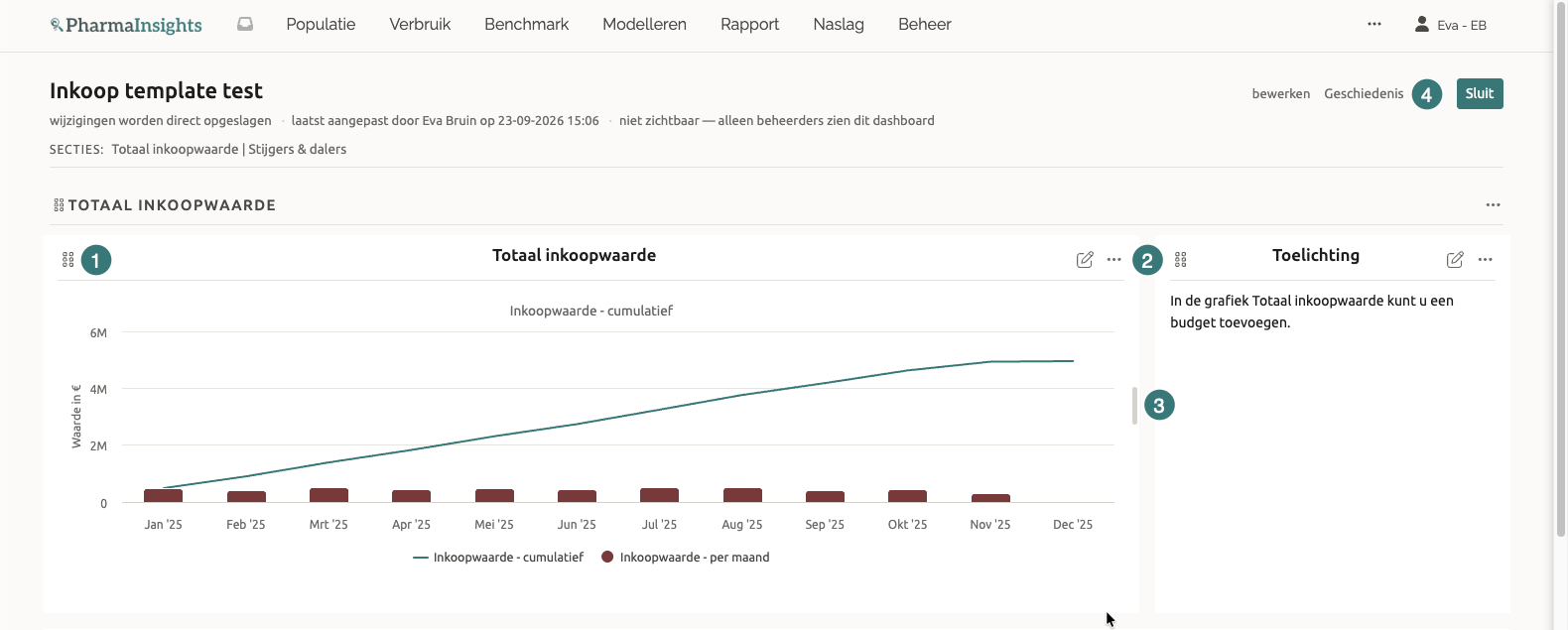This screenshot has height=630, width=1568.
Task: Click the dashboard title Inkoop template test
Action: [156, 90]
